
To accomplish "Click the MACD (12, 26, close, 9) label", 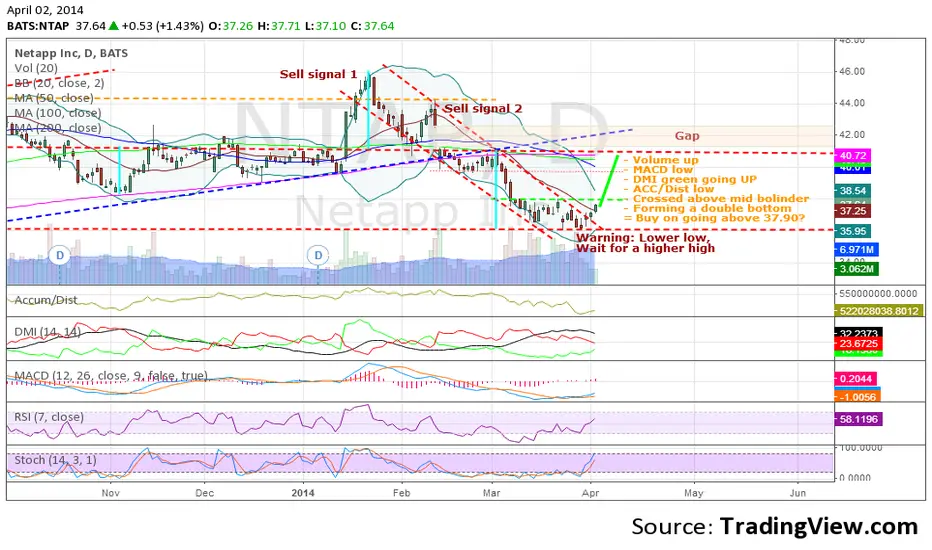I will click(111, 376).
